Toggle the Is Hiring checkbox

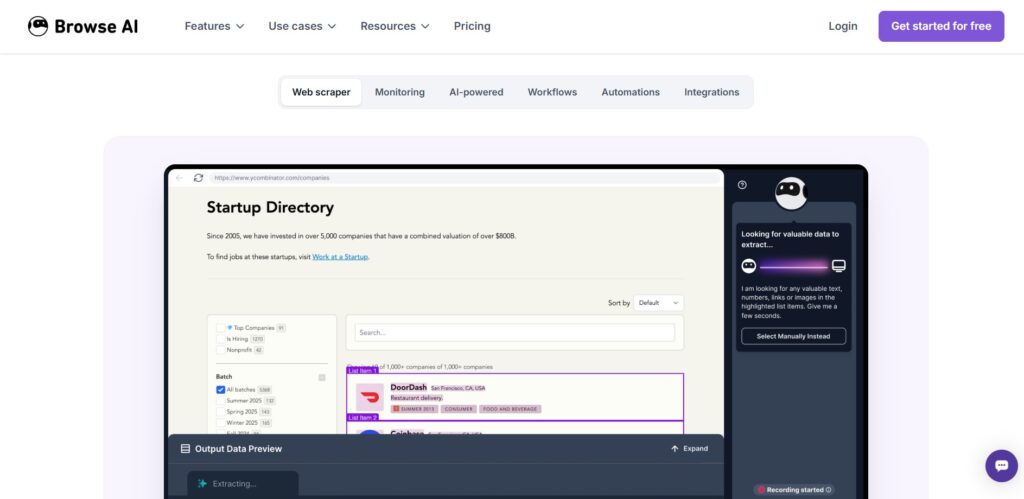tap(221, 339)
